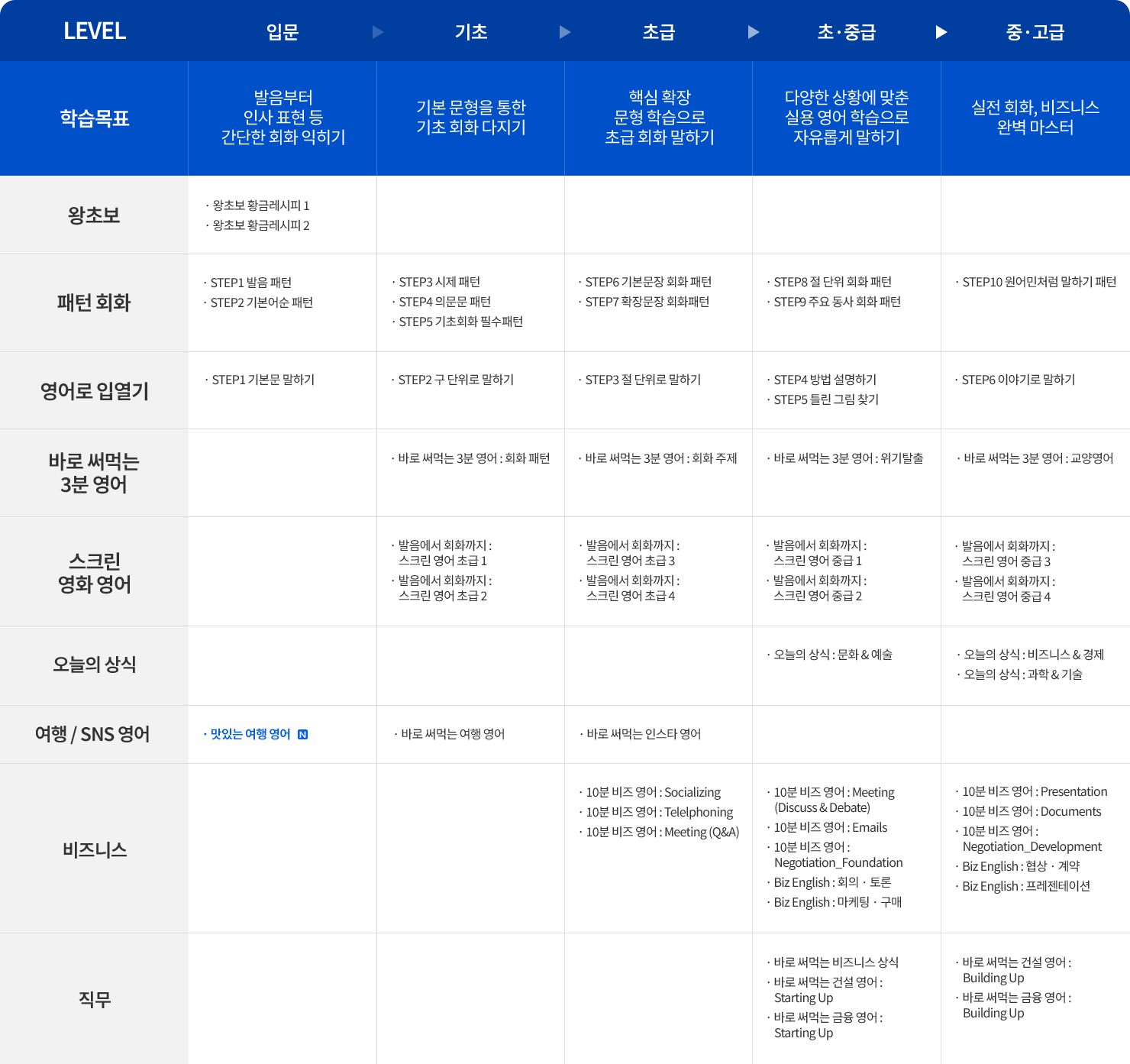Open 오늘의 상식 : 과학 & 기술

pyautogui.click(x=1023, y=674)
